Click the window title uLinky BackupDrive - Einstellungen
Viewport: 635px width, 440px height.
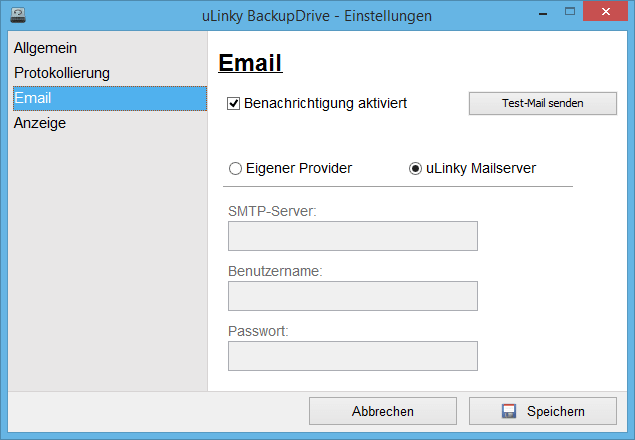317,16
